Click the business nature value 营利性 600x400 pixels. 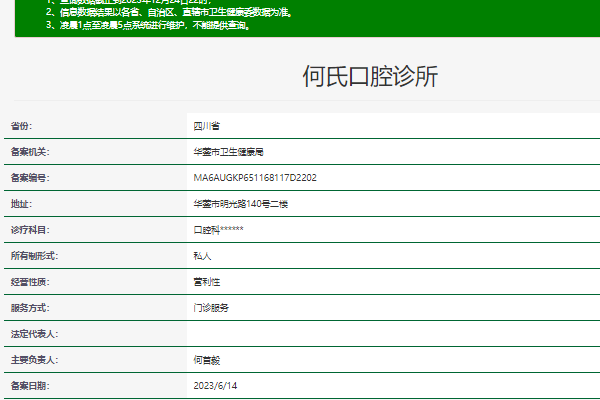point(207,282)
